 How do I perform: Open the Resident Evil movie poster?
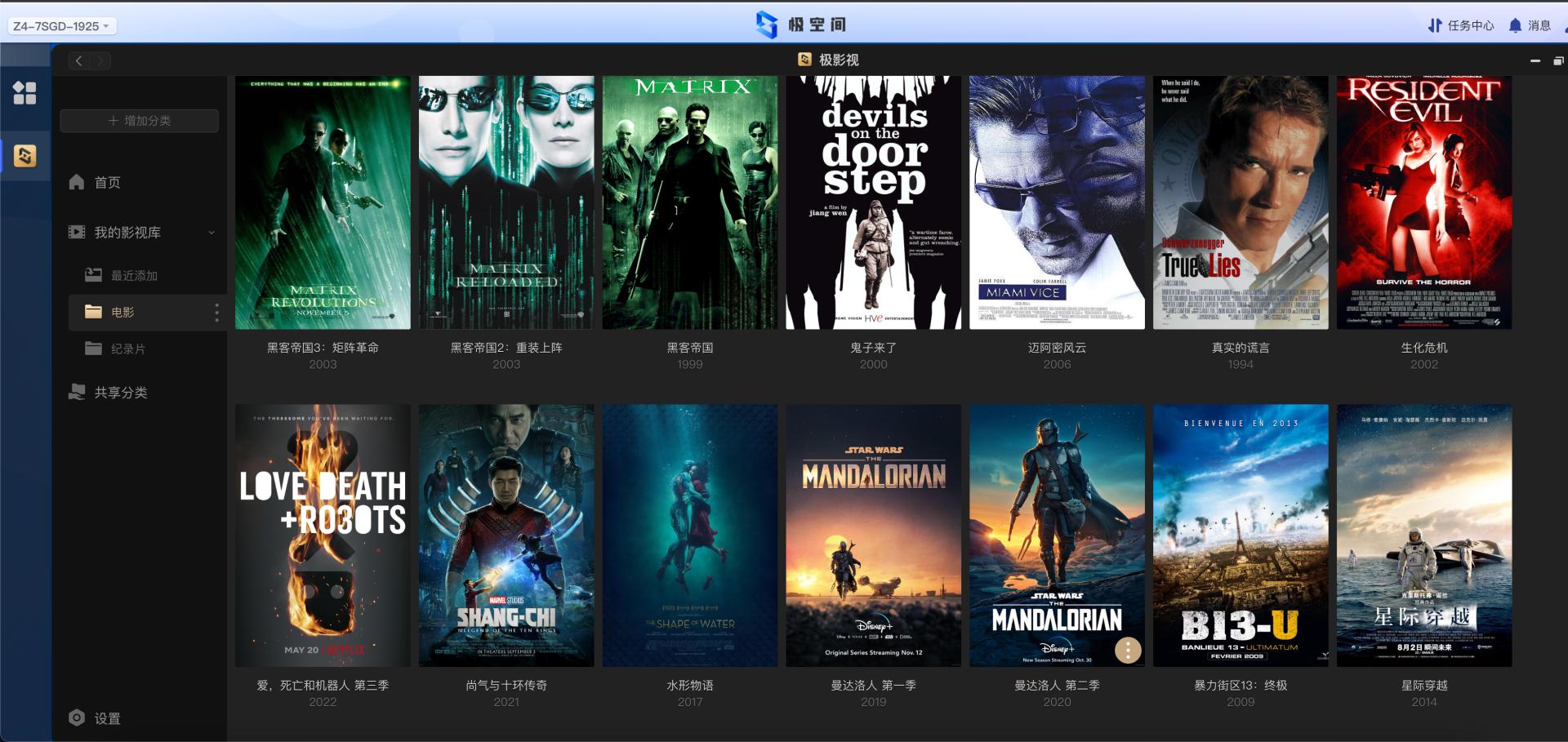pyautogui.click(x=1423, y=202)
